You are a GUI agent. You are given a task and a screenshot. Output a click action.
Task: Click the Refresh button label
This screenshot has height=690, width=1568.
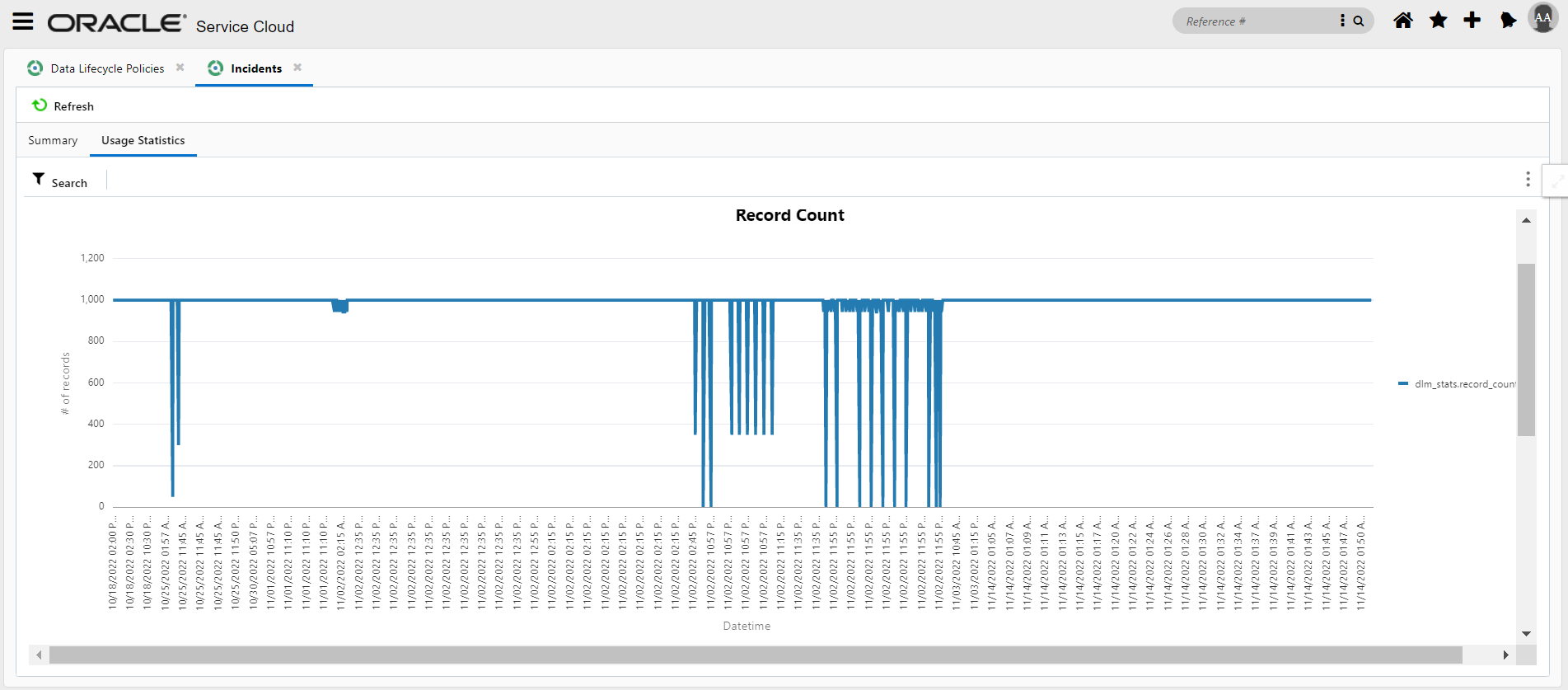pyautogui.click(x=74, y=106)
